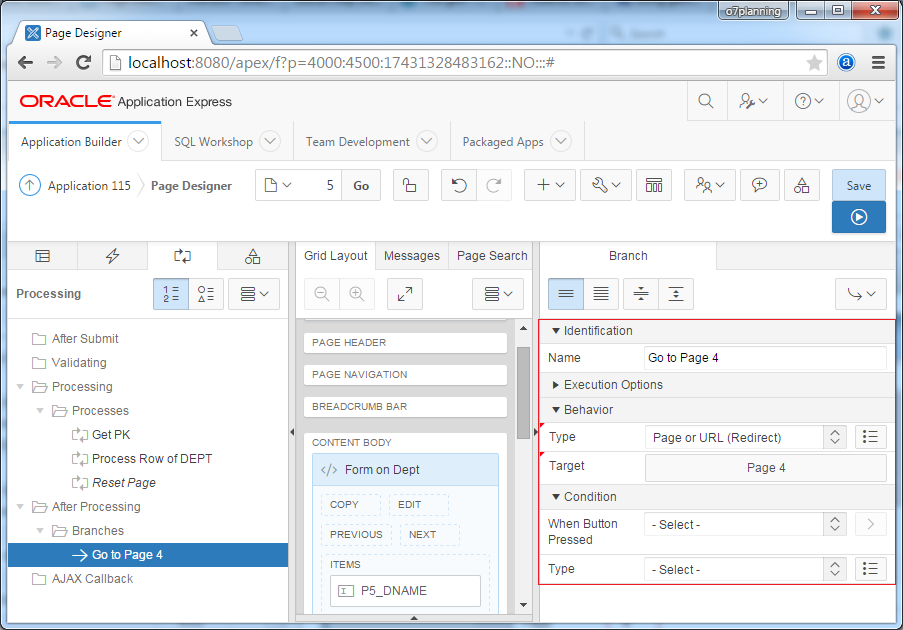Save the page
Viewport: 903px width, 630px height.
tap(859, 185)
